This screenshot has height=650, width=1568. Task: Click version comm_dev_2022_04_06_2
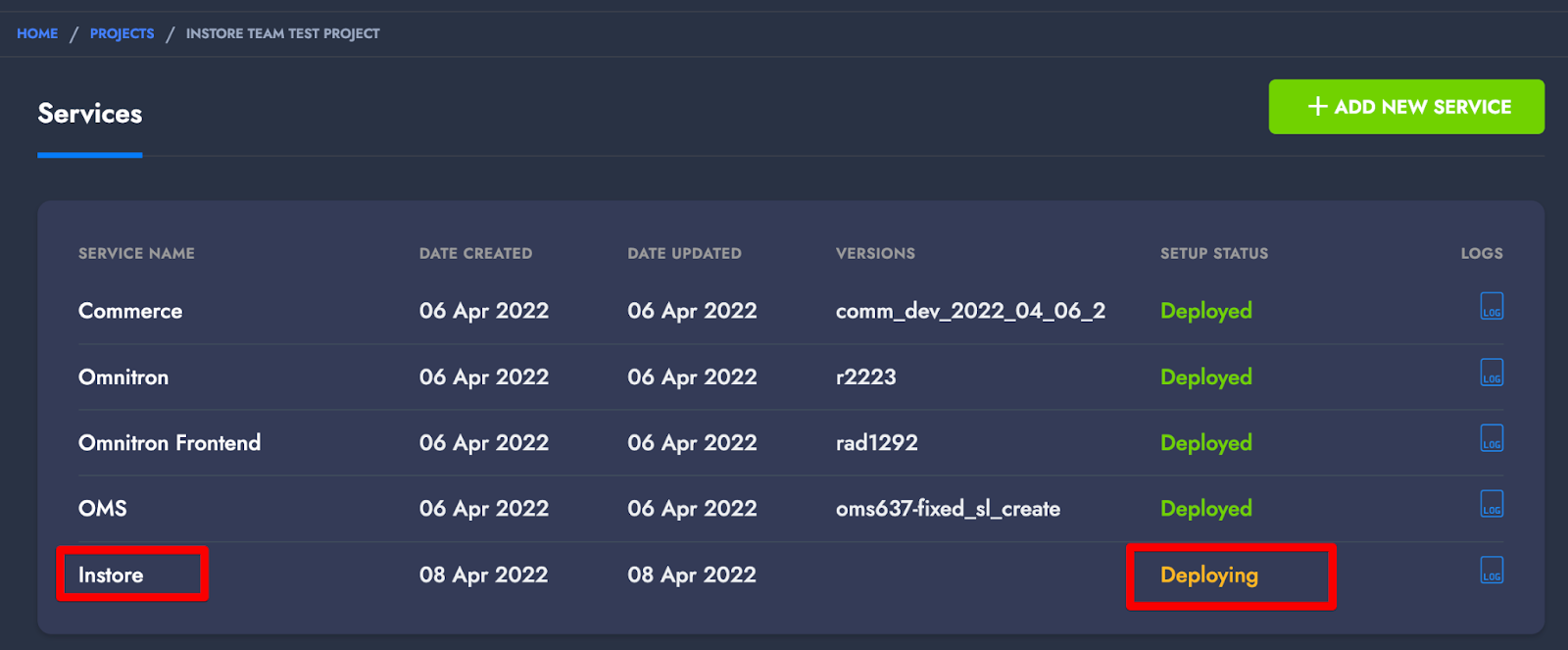[x=970, y=311]
